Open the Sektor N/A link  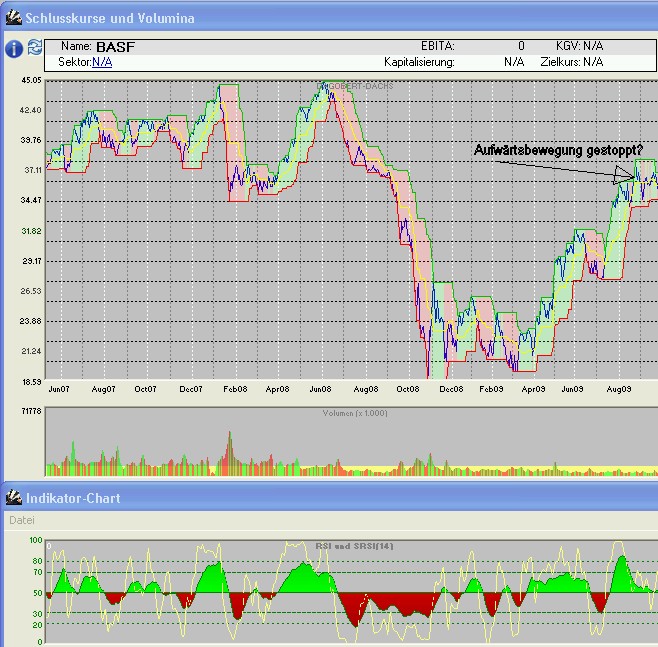click(102, 62)
